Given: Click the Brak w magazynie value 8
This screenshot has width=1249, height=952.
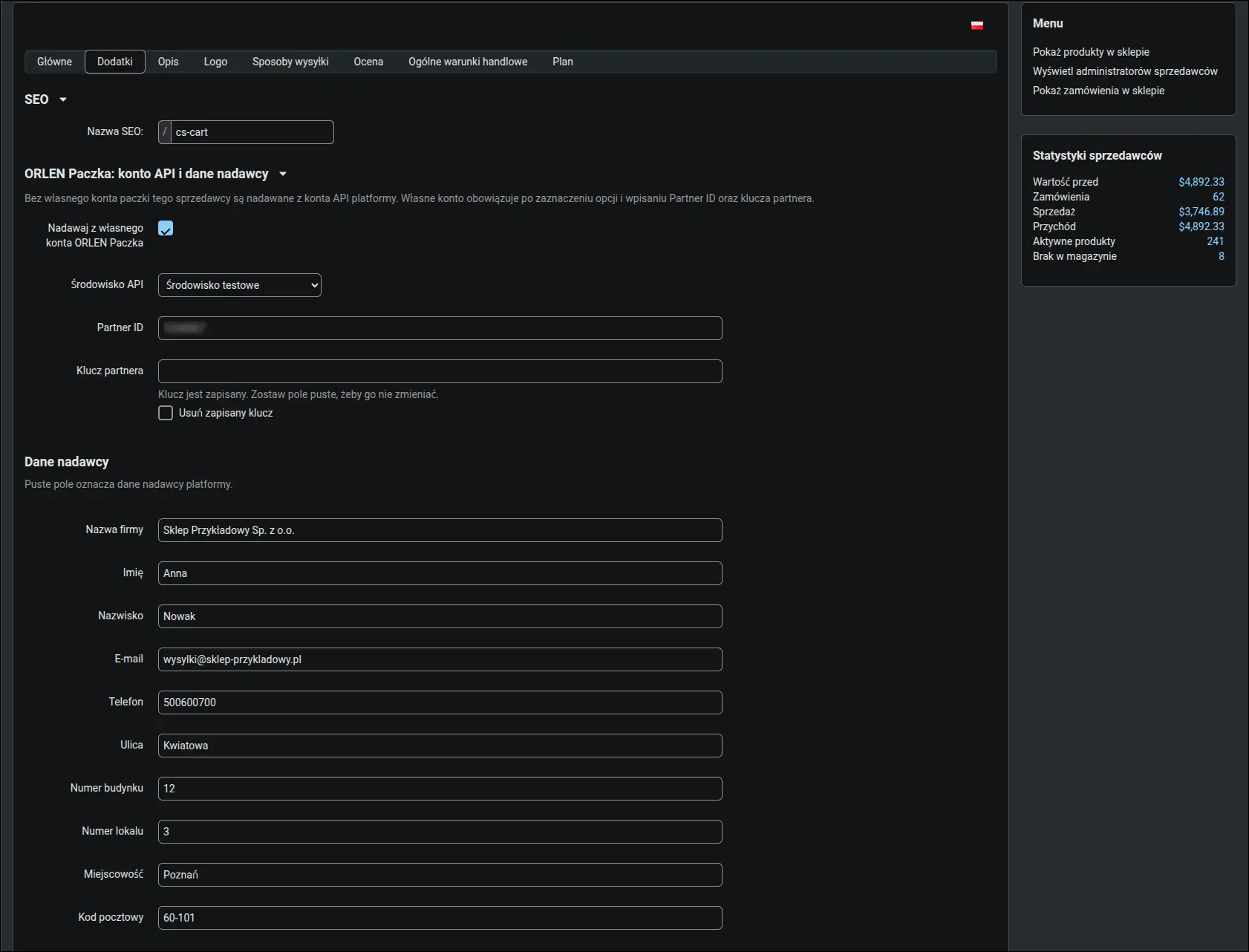Looking at the screenshot, I should (x=1222, y=256).
